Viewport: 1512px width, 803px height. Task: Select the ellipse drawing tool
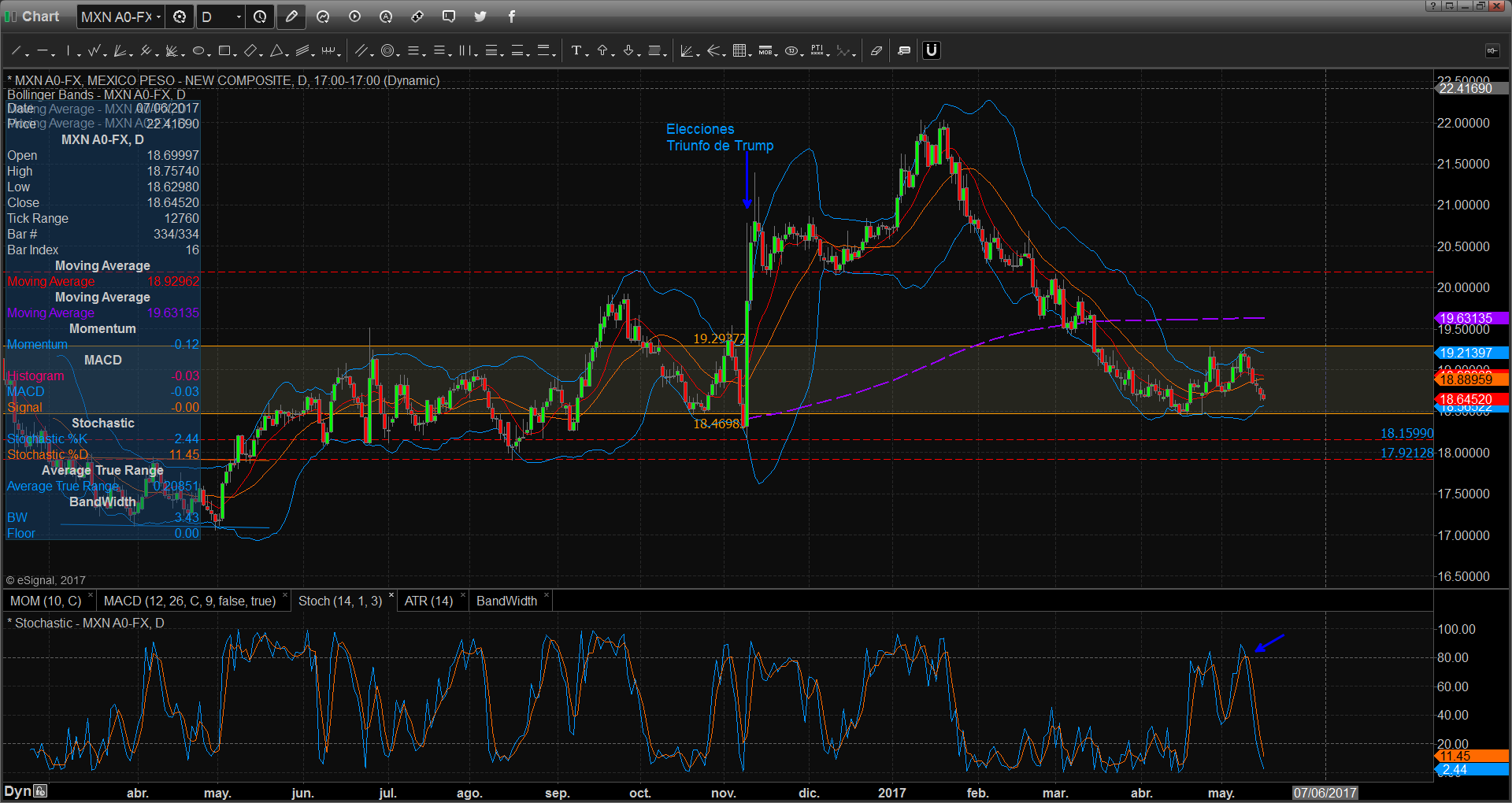pyautogui.click(x=198, y=51)
